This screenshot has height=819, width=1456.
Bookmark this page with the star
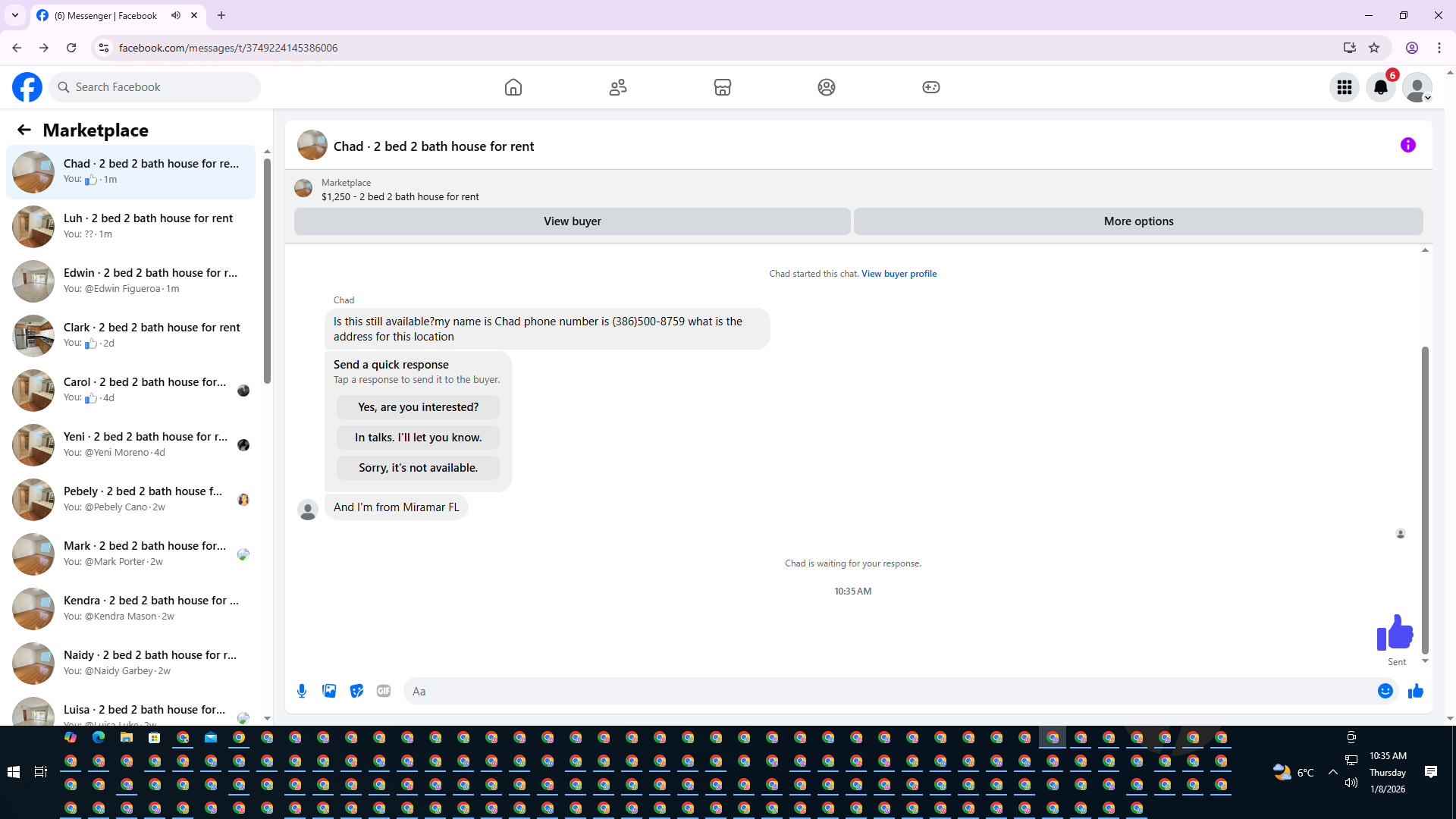coord(1374,48)
